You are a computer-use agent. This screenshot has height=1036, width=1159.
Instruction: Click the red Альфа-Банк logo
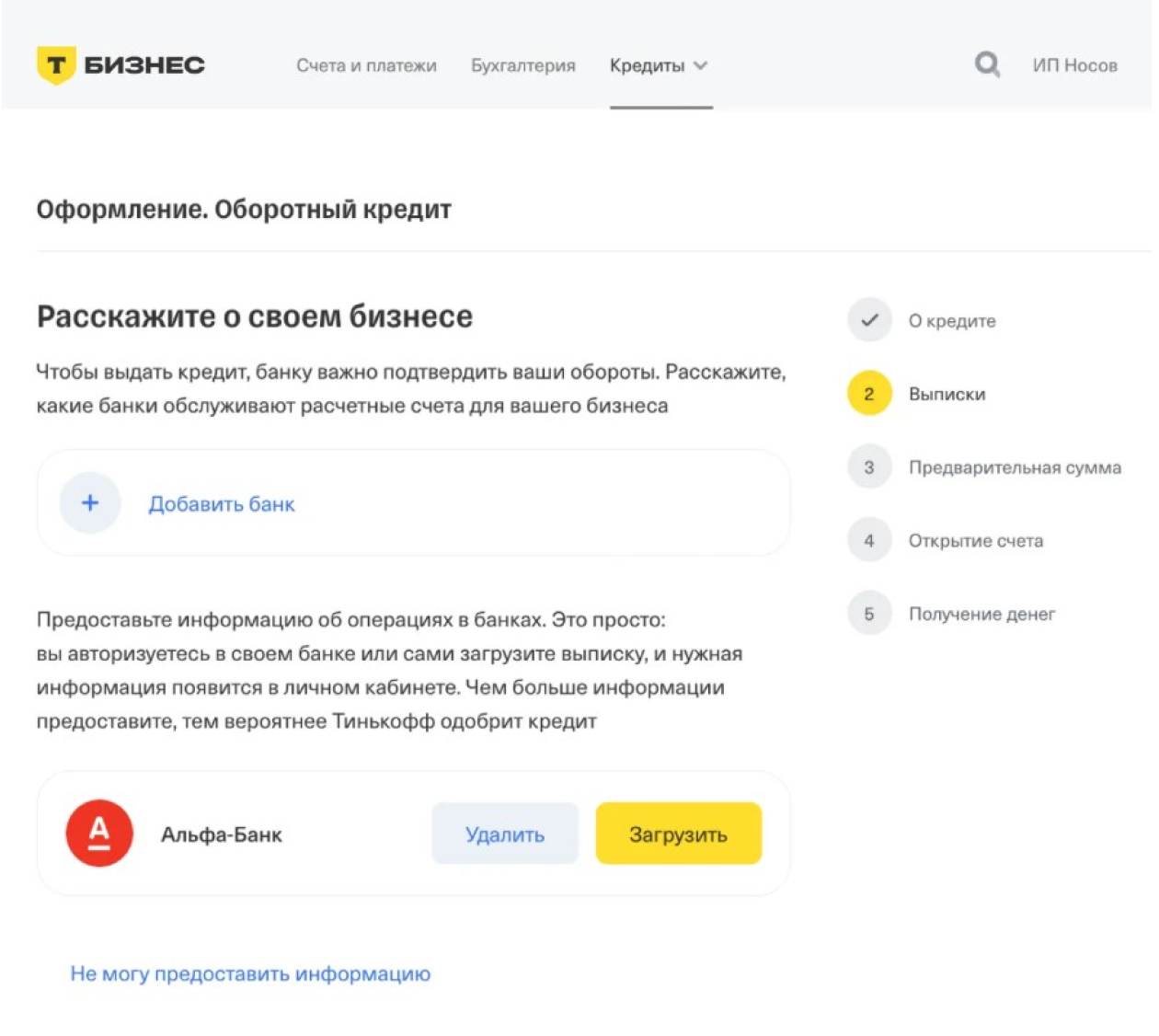[99, 834]
